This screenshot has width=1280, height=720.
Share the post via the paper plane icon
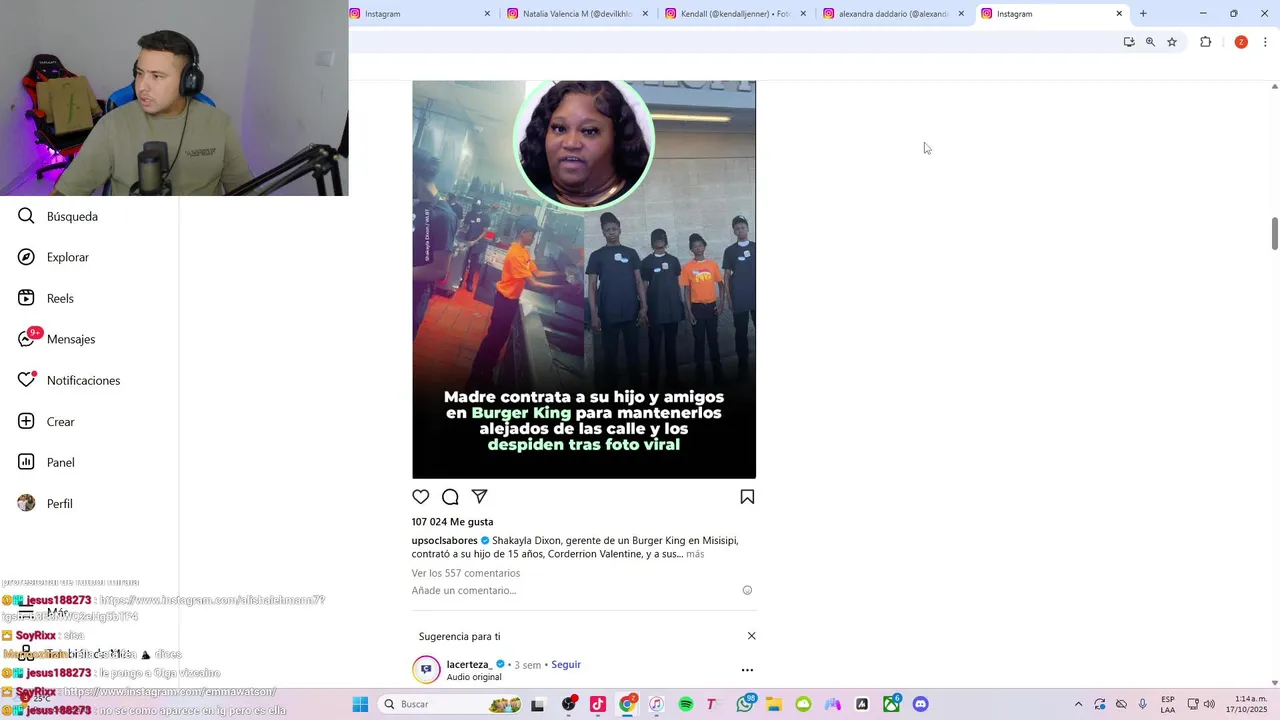pos(480,497)
